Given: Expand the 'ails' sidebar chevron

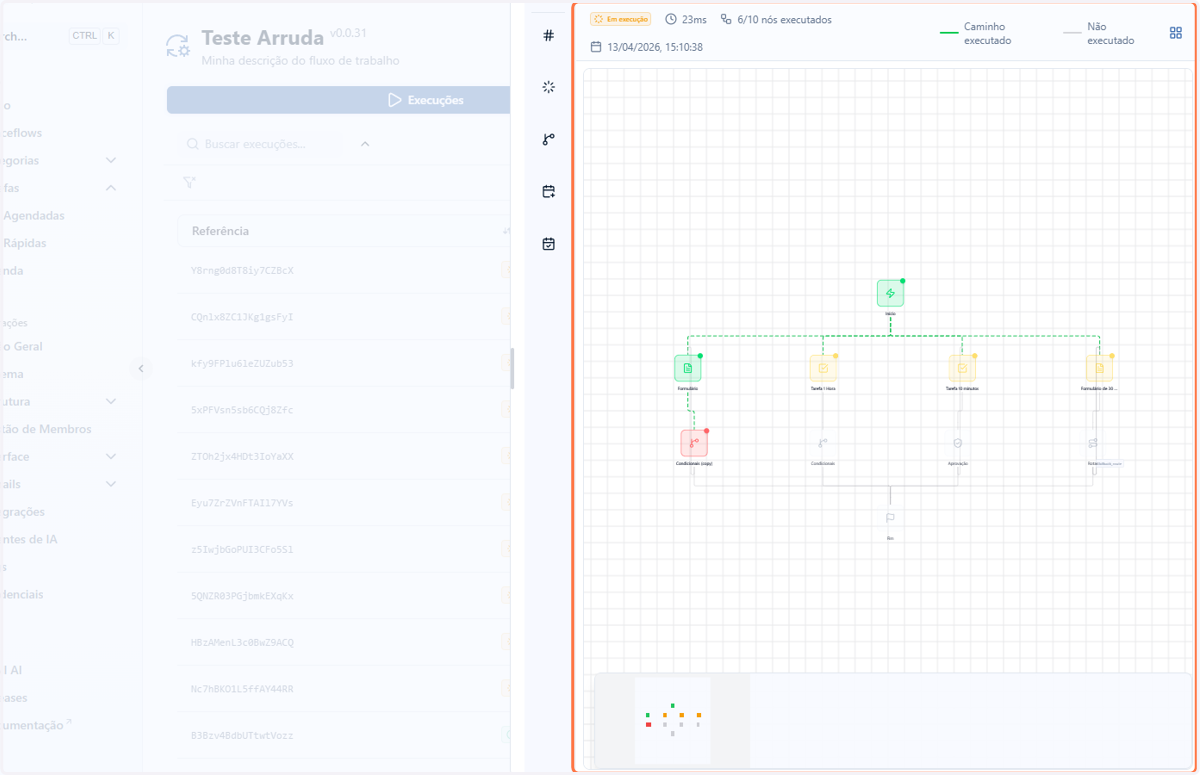Looking at the screenshot, I should click(111, 484).
